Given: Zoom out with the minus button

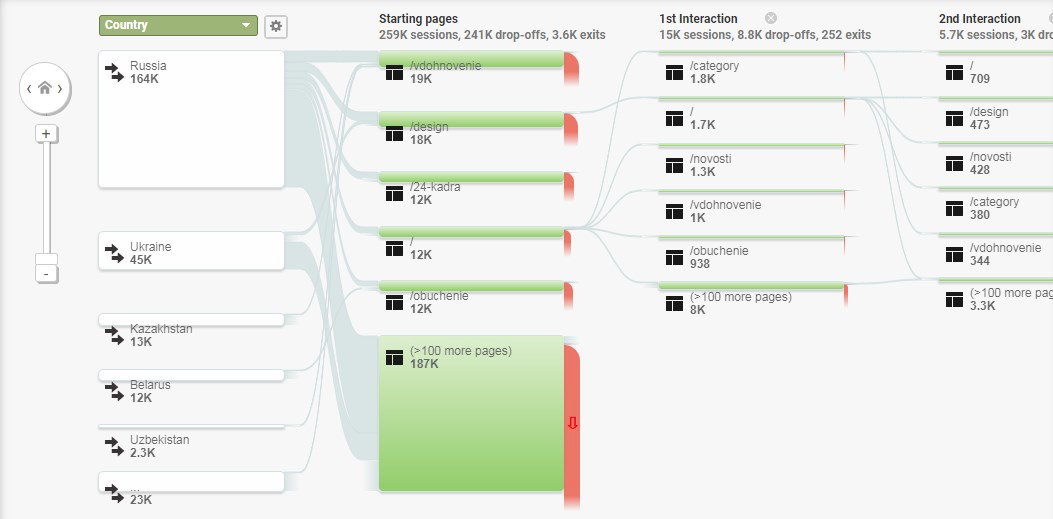Looking at the screenshot, I should coord(46,274).
